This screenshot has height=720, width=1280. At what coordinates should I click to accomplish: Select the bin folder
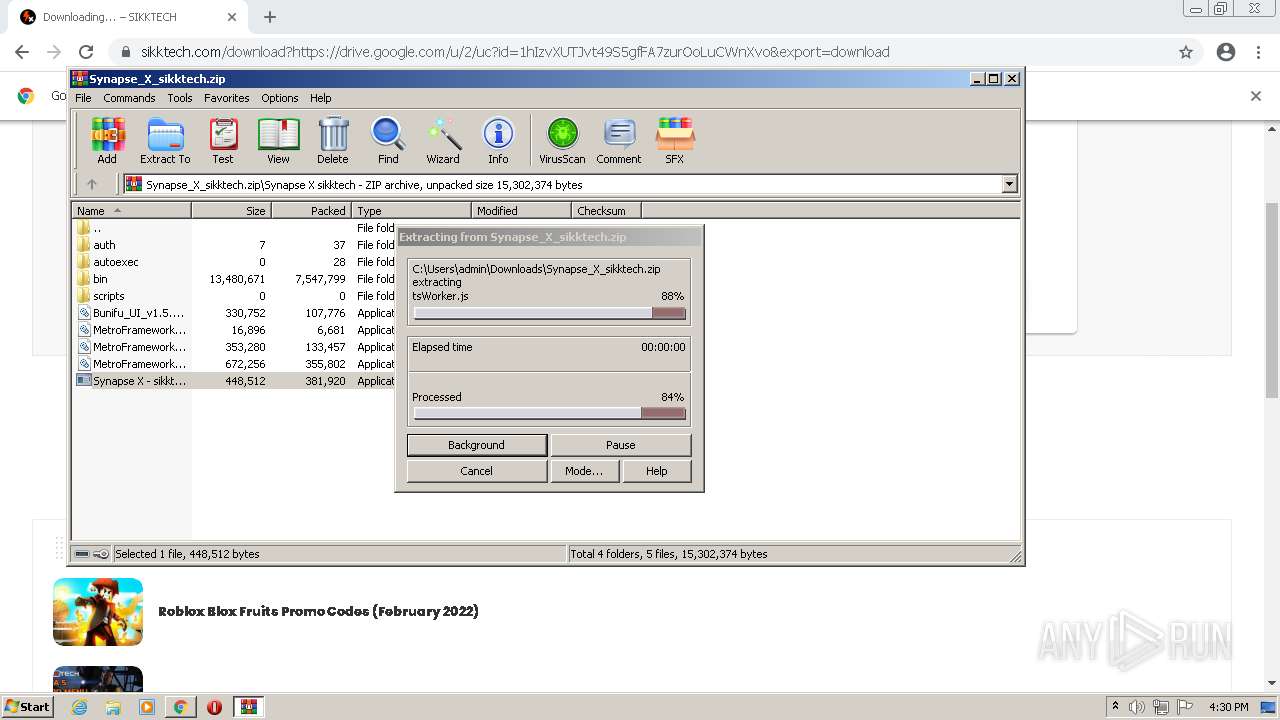100,279
